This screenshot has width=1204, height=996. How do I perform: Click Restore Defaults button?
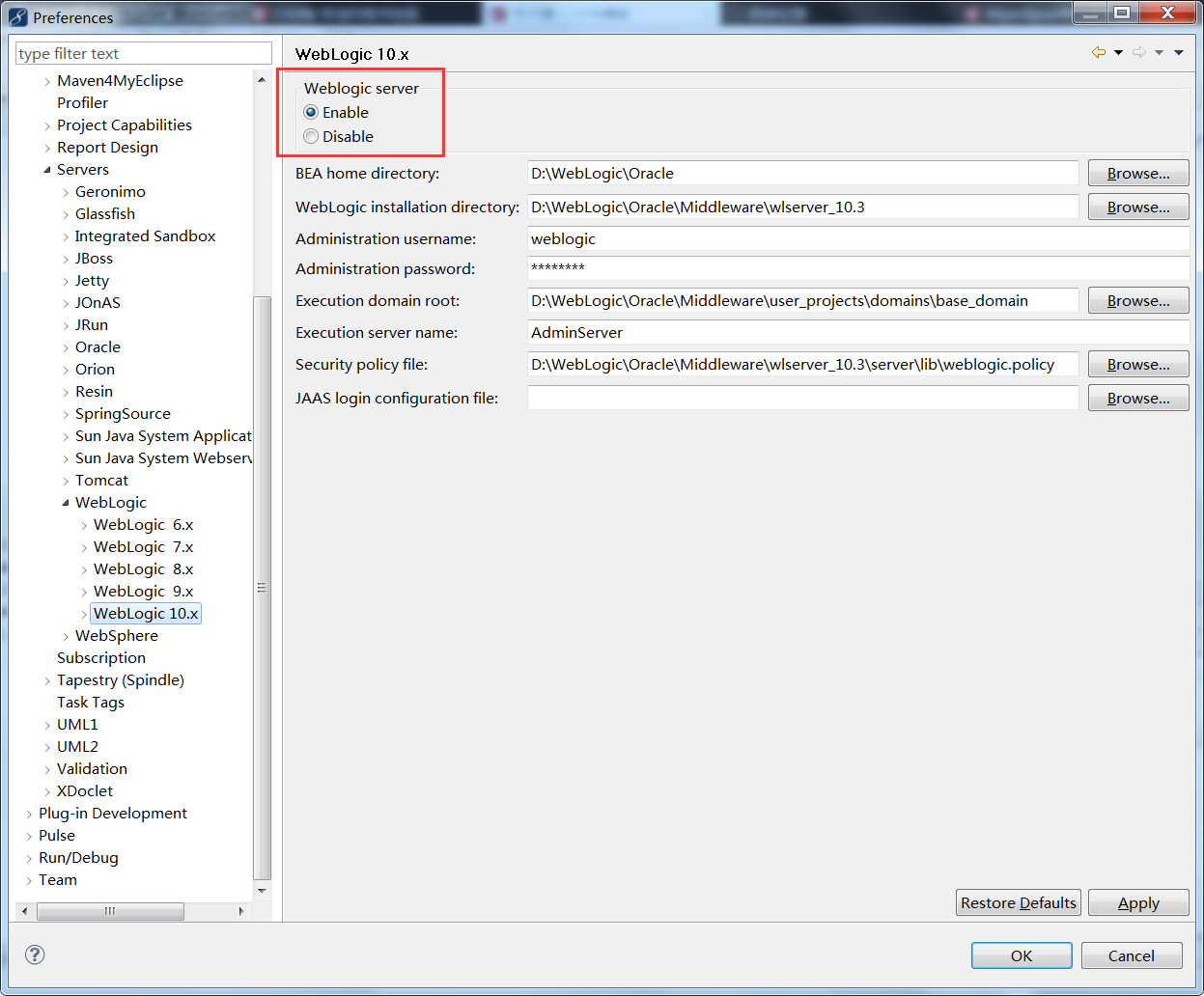click(x=1019, y=903)
